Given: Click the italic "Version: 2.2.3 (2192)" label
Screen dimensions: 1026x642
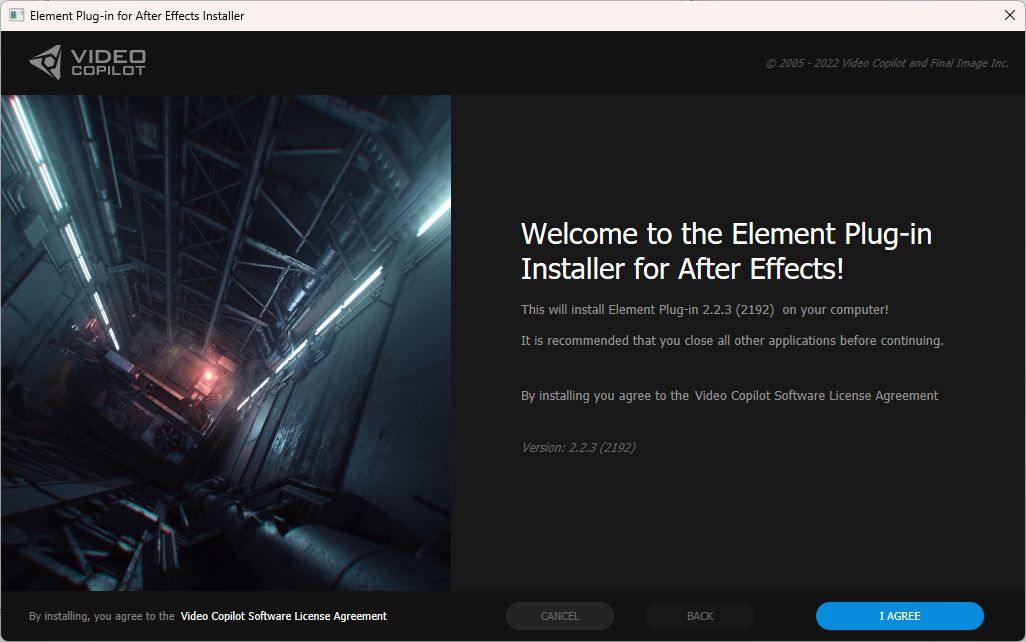Looking at the screenshot, I should pyautogui.click(x=578, y=448).
